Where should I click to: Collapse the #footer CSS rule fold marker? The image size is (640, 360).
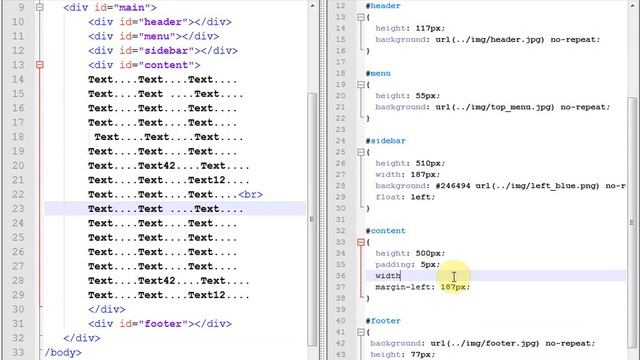coord(361,332)
